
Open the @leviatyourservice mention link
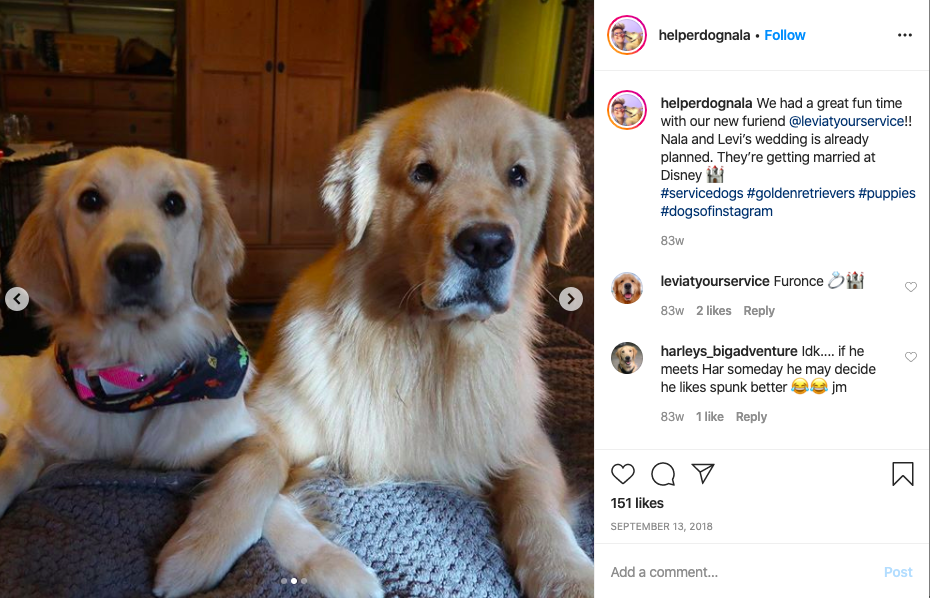(846, 121)
